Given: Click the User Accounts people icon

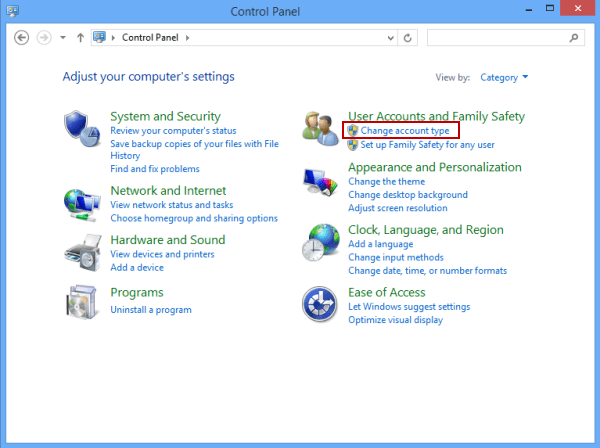Looking at the screenshot, I should [x=320, y=128].
